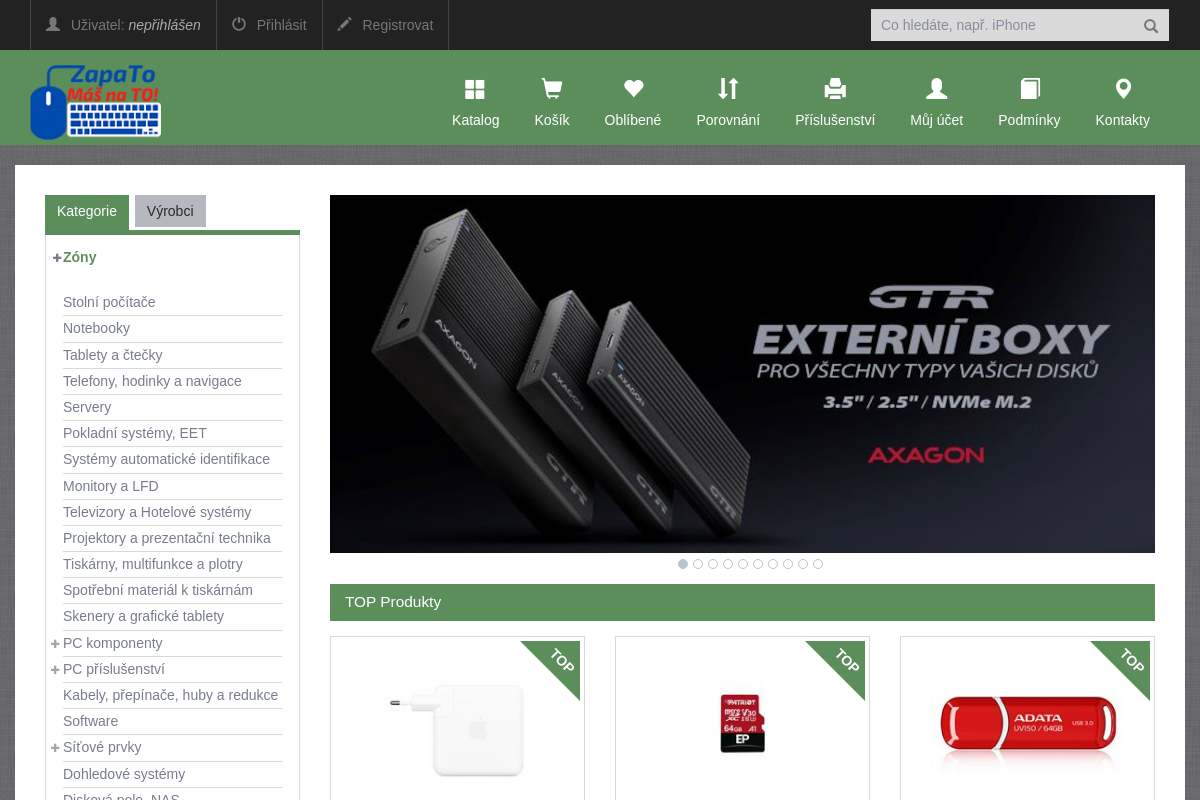Open Spotřební materiál k tiskárnám category
The image size is (1200, 800).
pos(158,590)
